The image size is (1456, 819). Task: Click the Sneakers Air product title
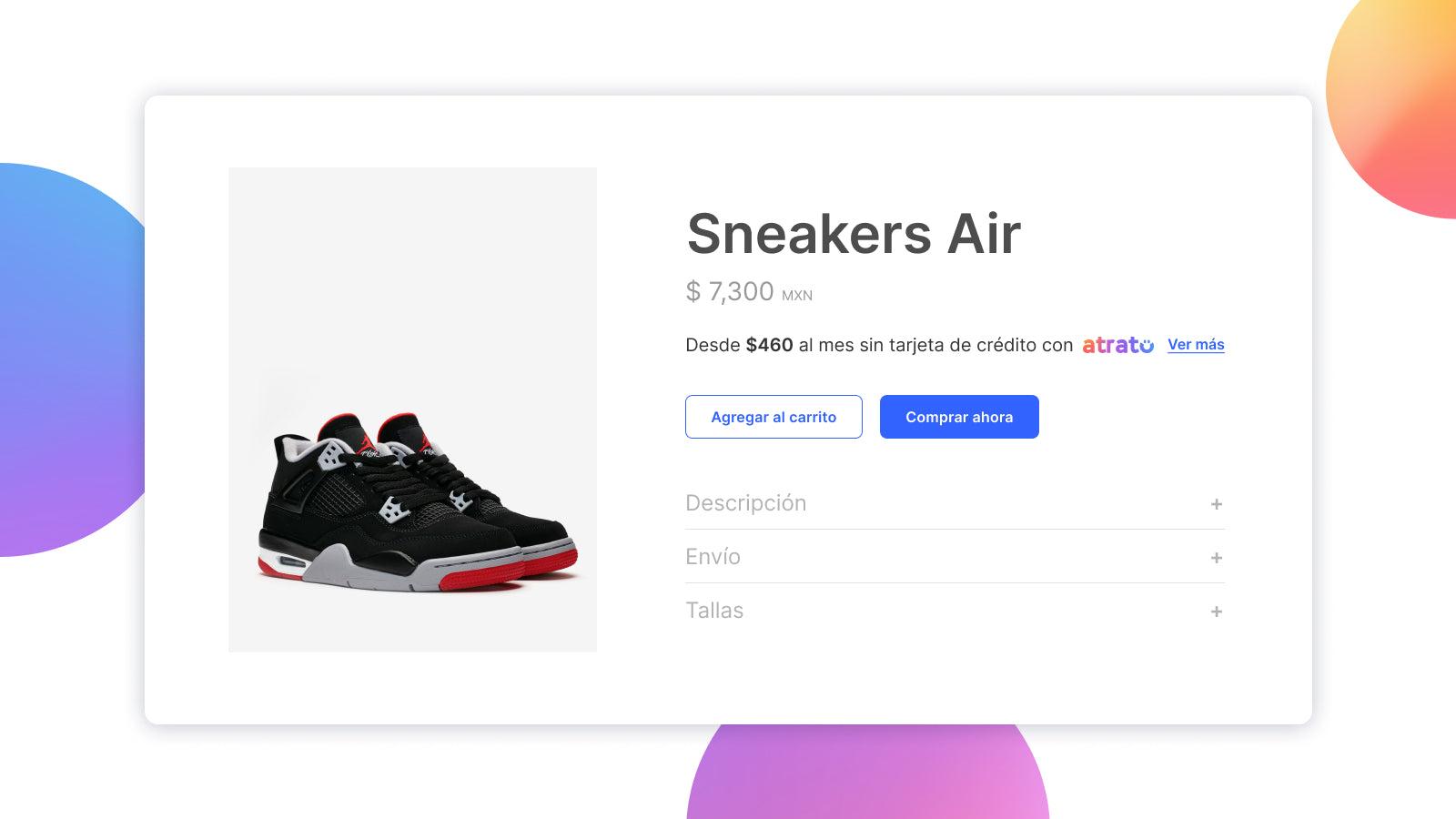[x=854, y=234]
